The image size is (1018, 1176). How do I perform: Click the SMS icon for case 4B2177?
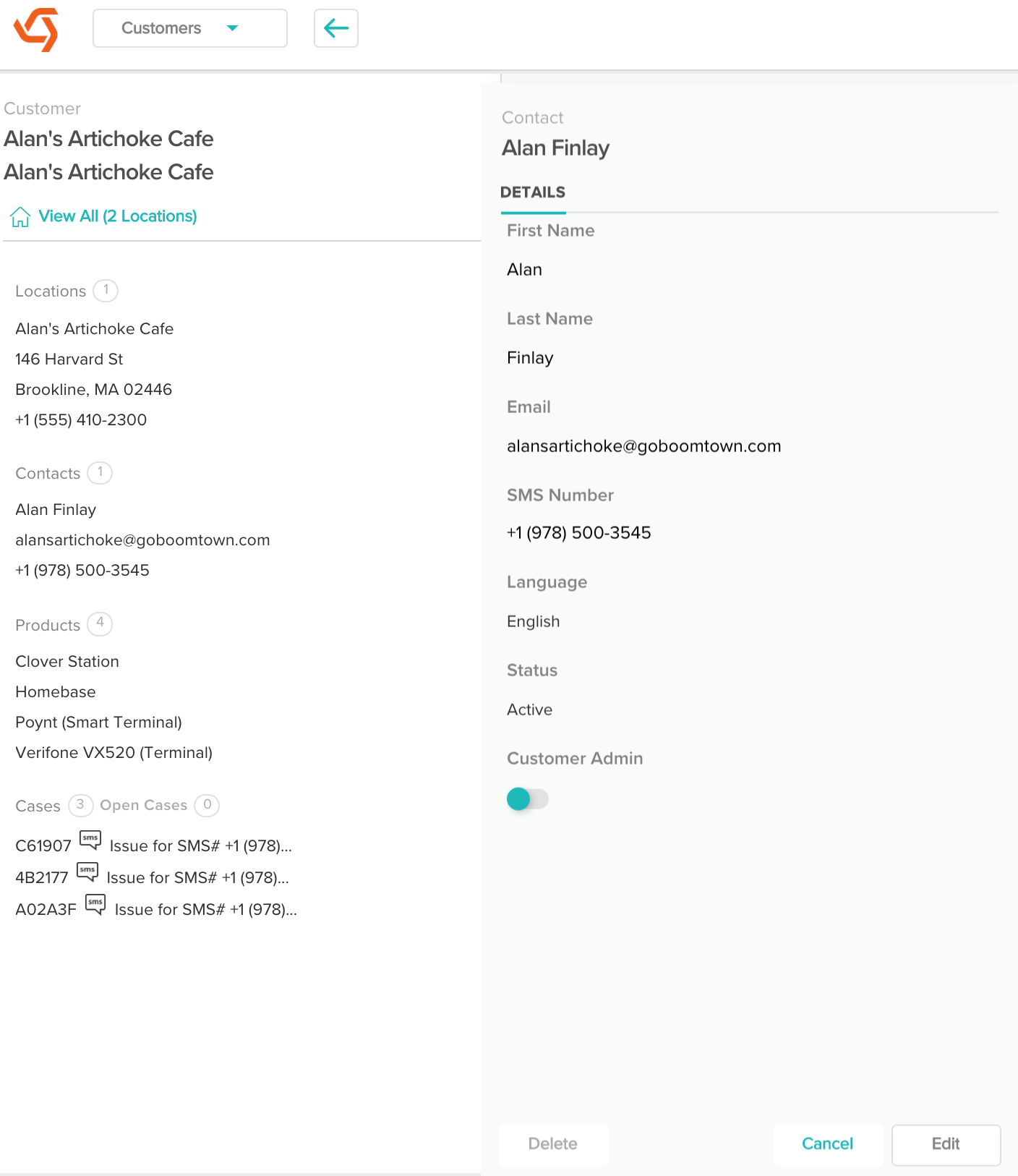[87, 872]
